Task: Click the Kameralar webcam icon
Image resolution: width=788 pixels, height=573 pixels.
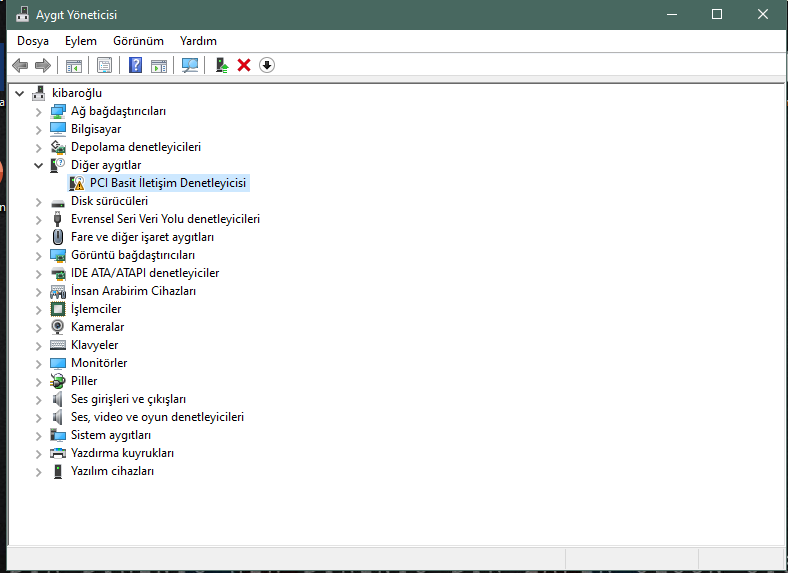Action: [x=58, y=327]
